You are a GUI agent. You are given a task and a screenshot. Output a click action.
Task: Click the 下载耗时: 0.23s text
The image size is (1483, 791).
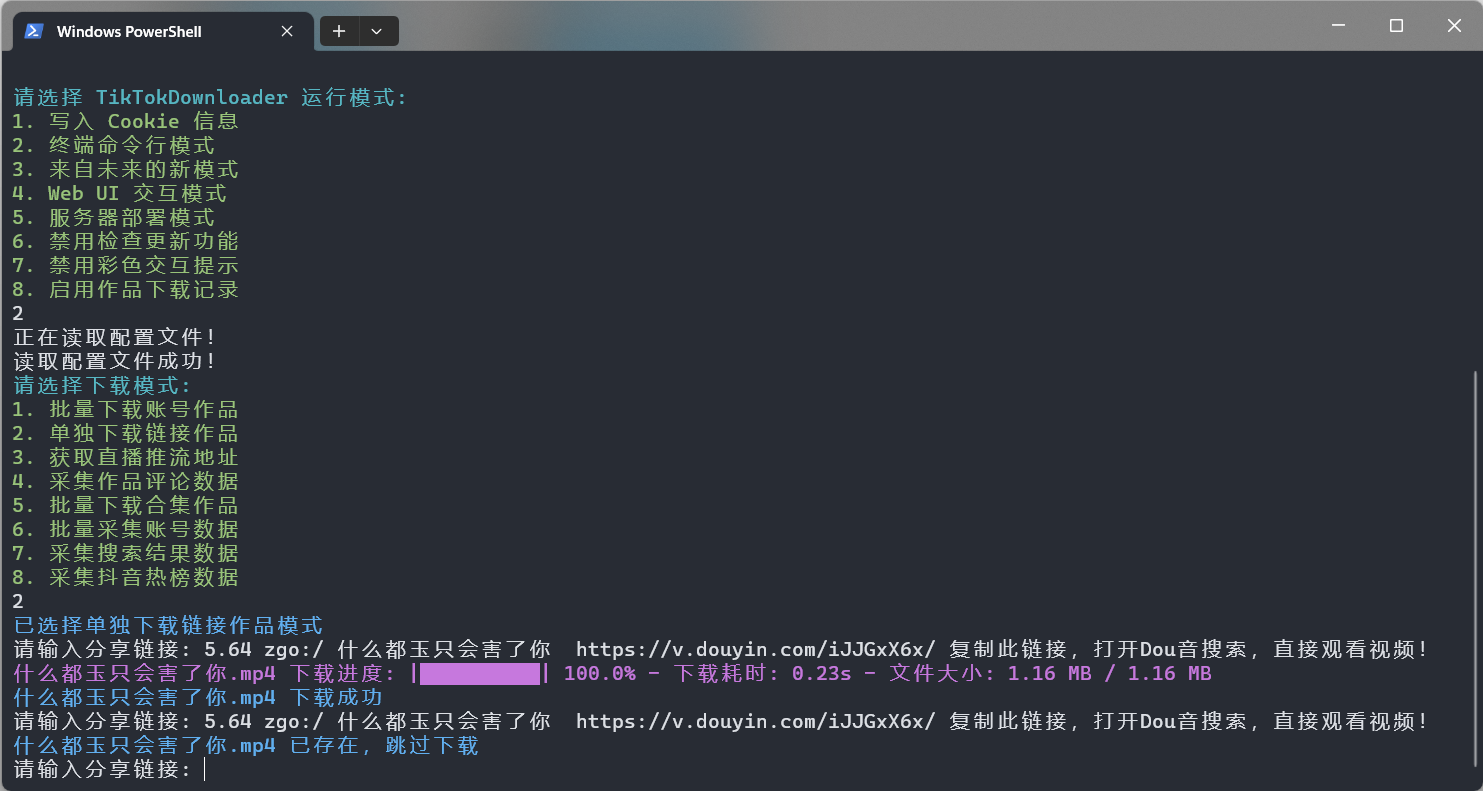tap(763, 673)
